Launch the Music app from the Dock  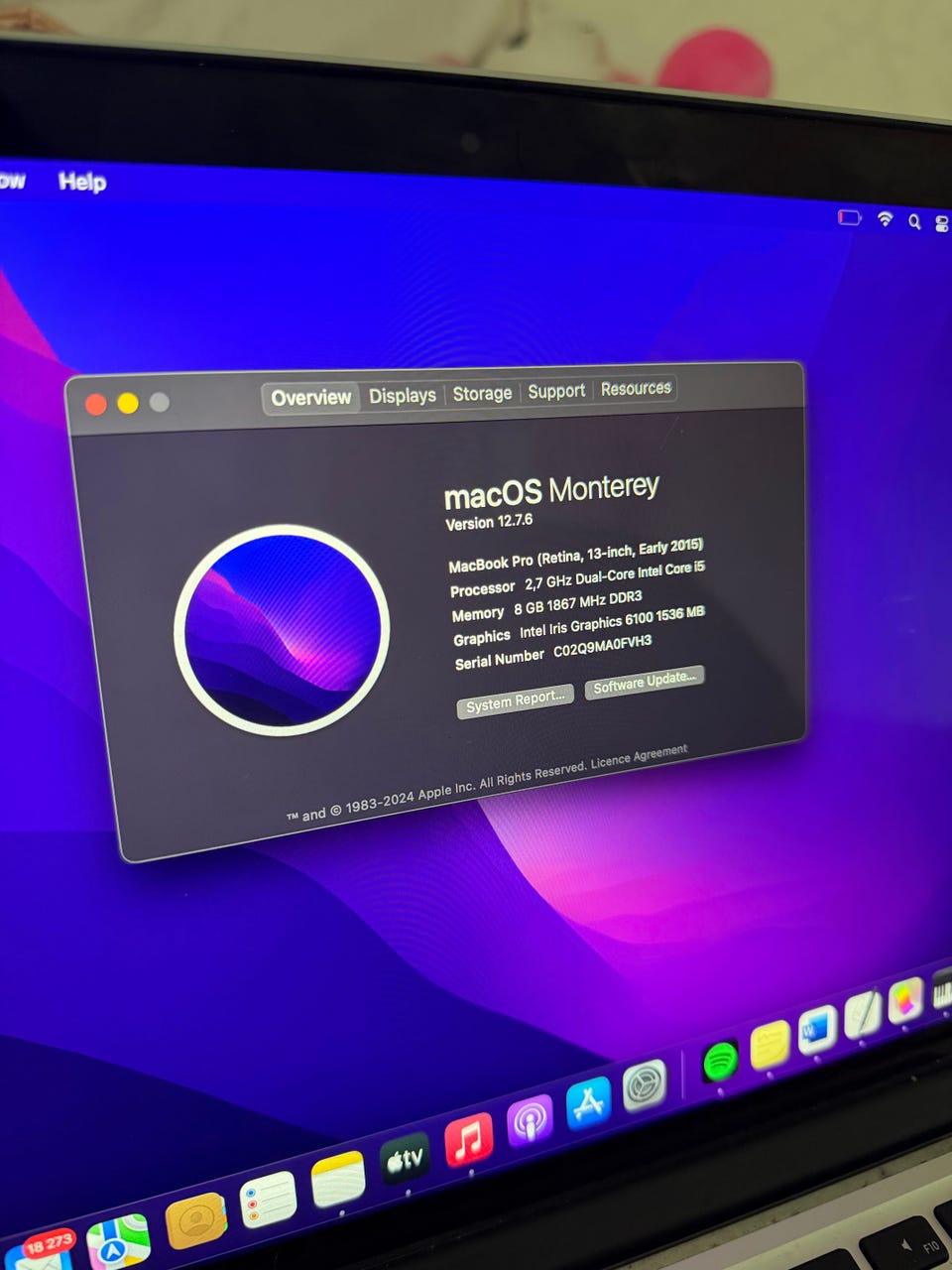469,1139
